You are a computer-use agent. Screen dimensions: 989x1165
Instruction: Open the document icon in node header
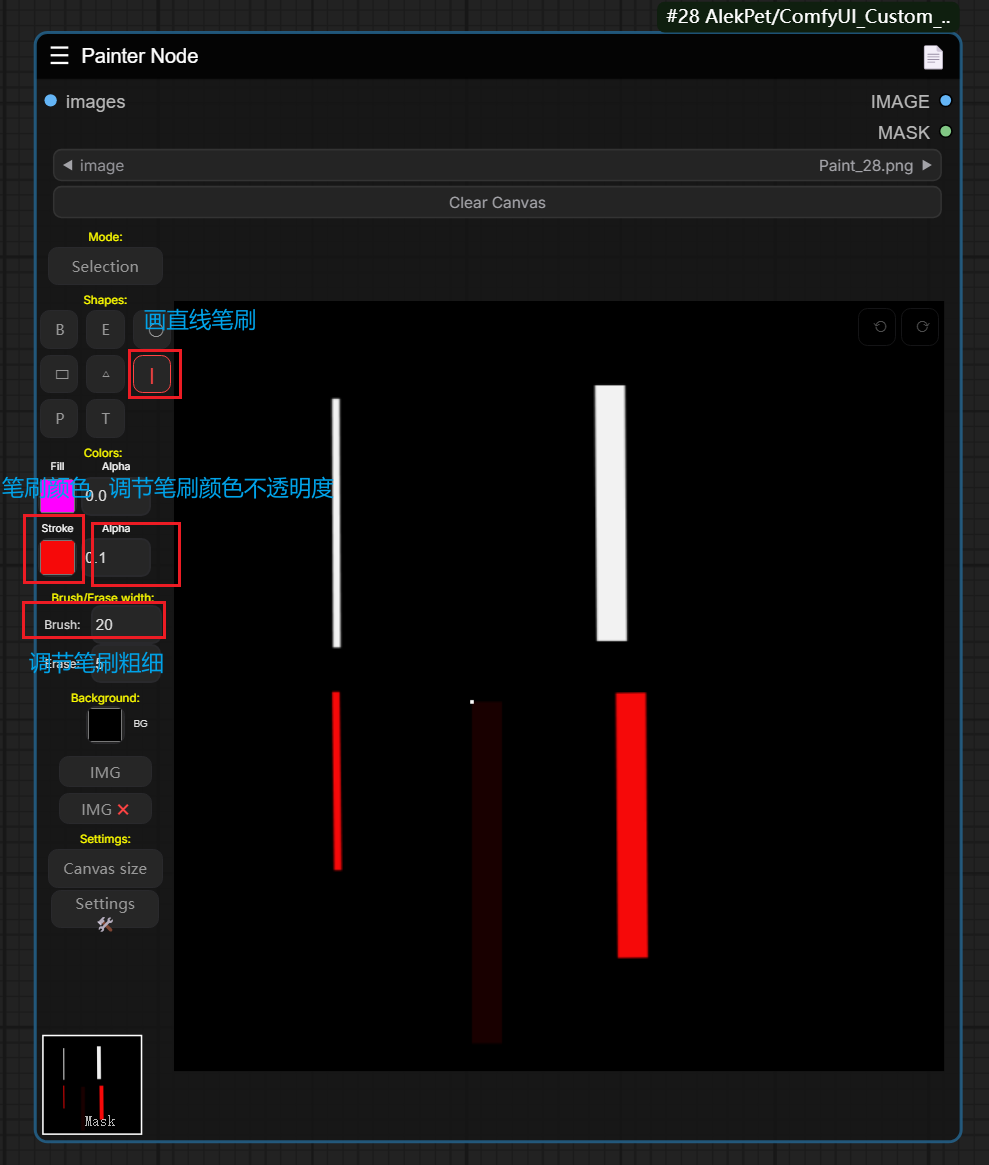(932, 57)
